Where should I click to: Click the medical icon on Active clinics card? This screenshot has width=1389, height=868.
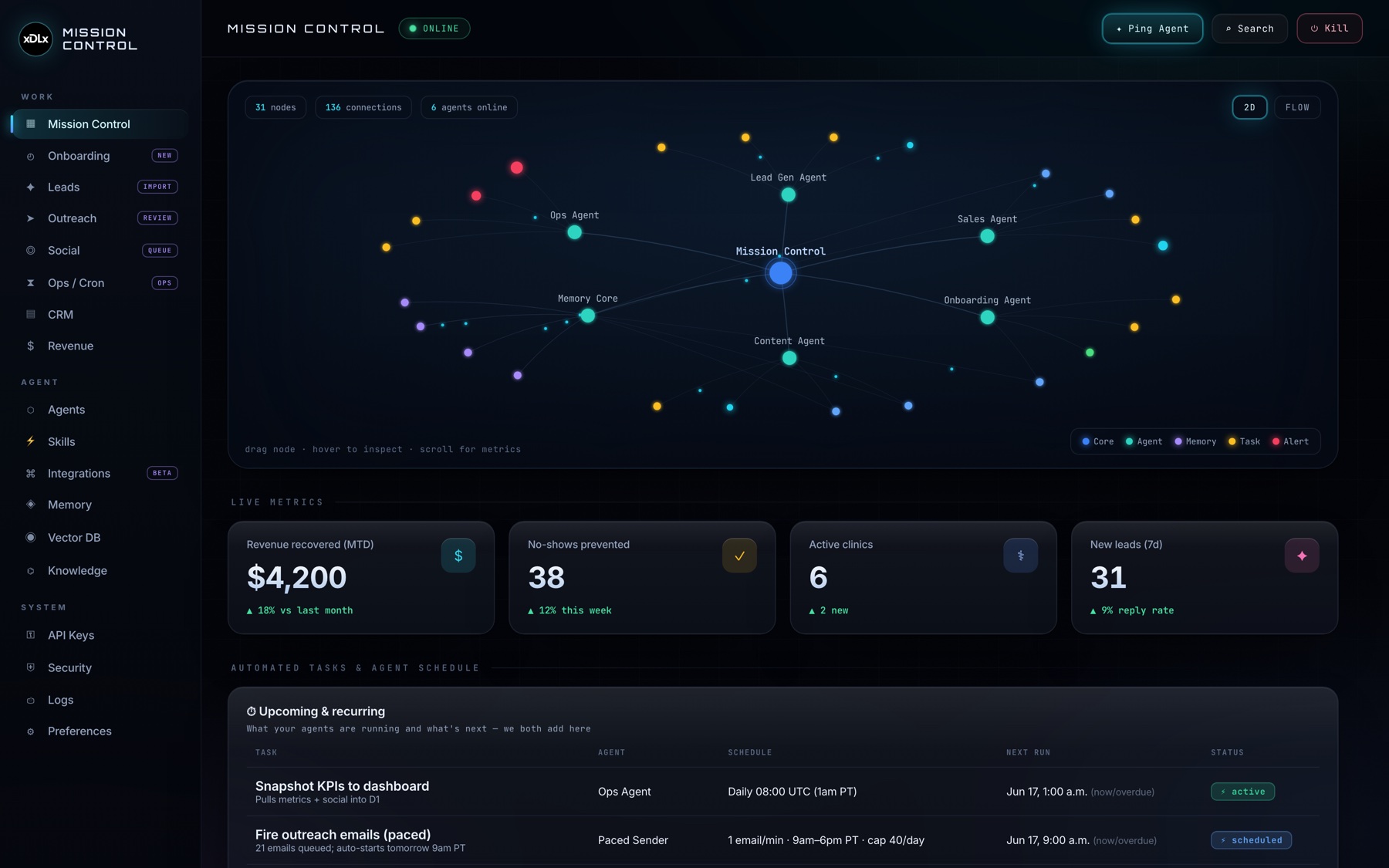pos(1020,556)
